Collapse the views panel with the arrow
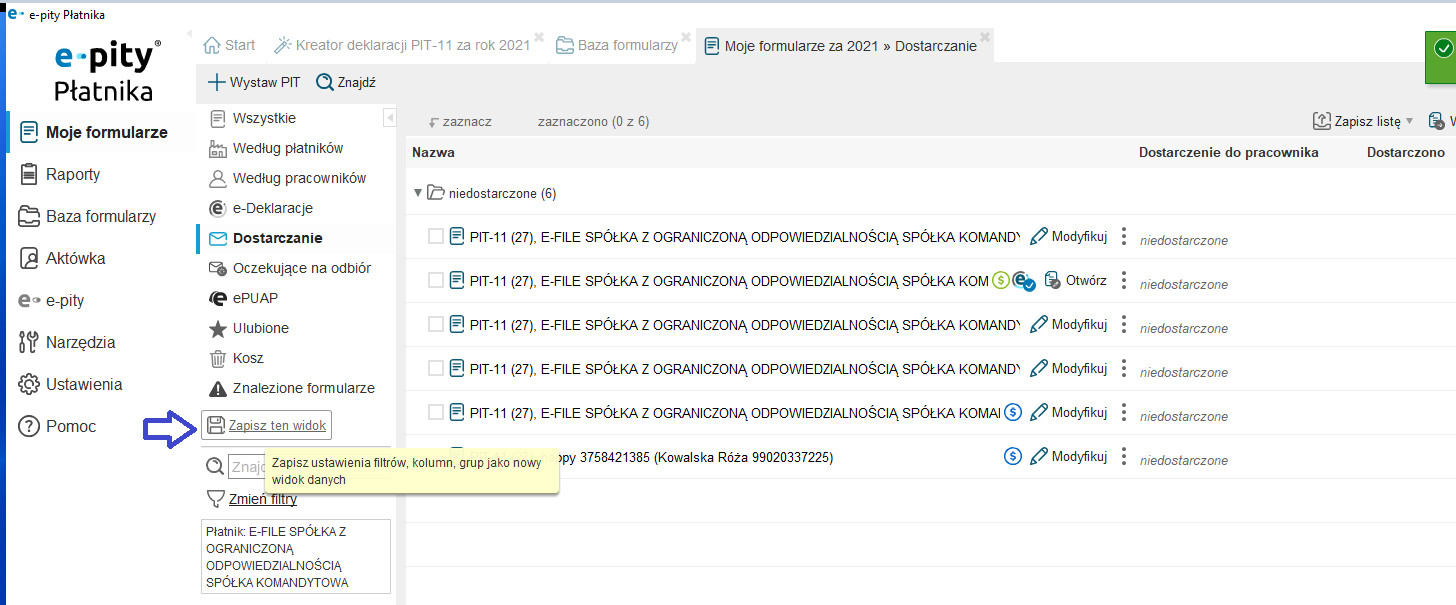The height and width of the screenshot is (605, 1456). pyautogui.click(x=390, y=118)
